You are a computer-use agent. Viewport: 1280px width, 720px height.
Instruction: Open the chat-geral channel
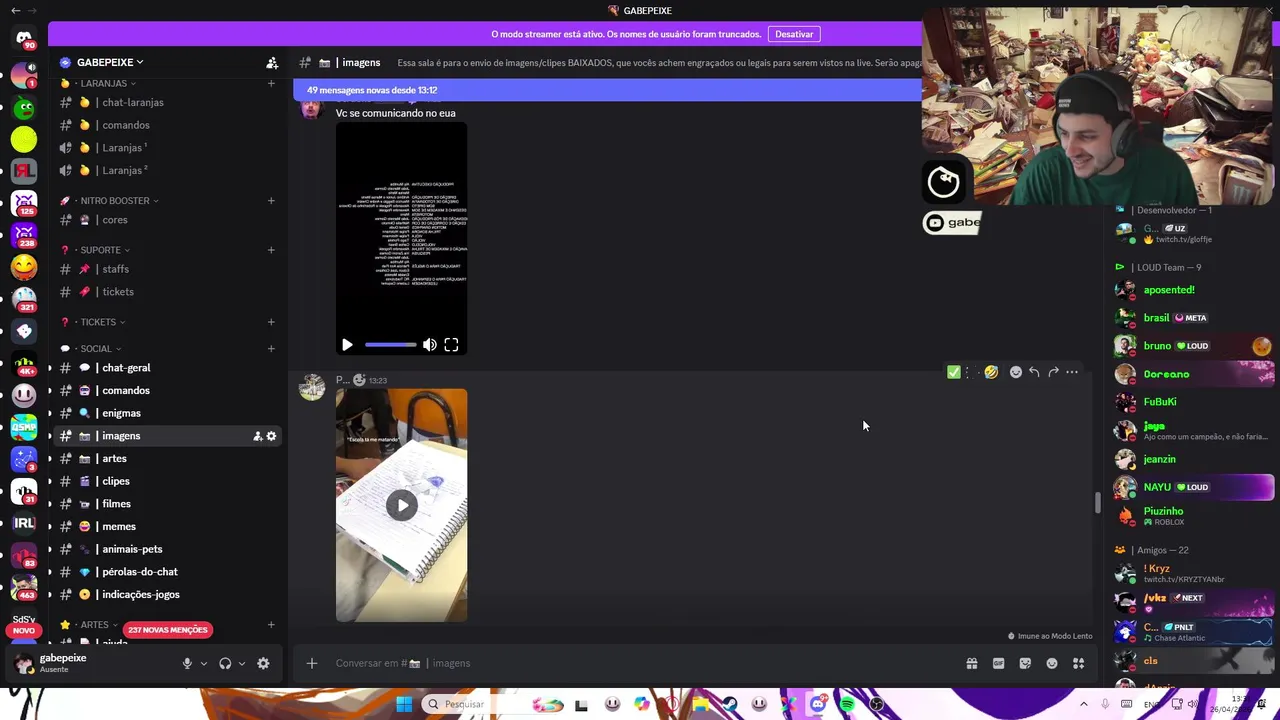(168, 368)
